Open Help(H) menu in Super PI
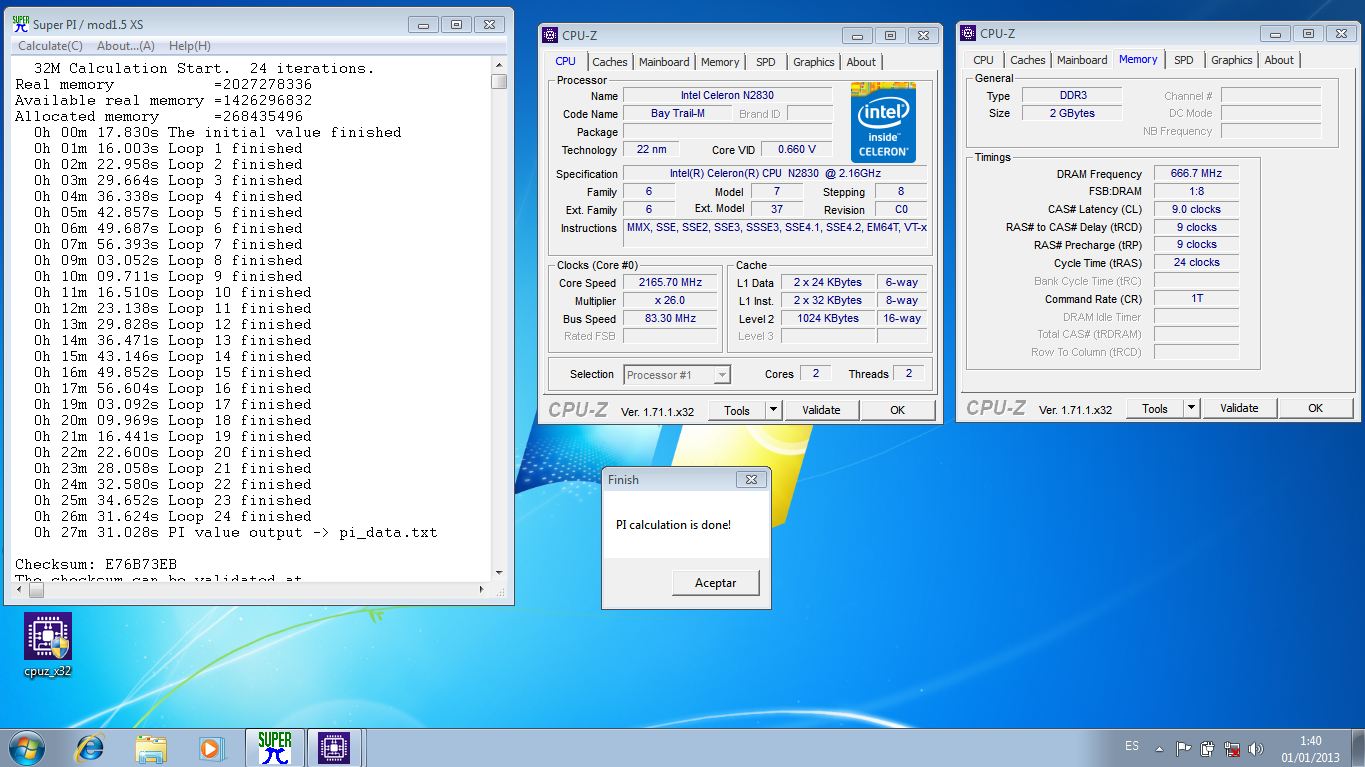 coord(189,46)
